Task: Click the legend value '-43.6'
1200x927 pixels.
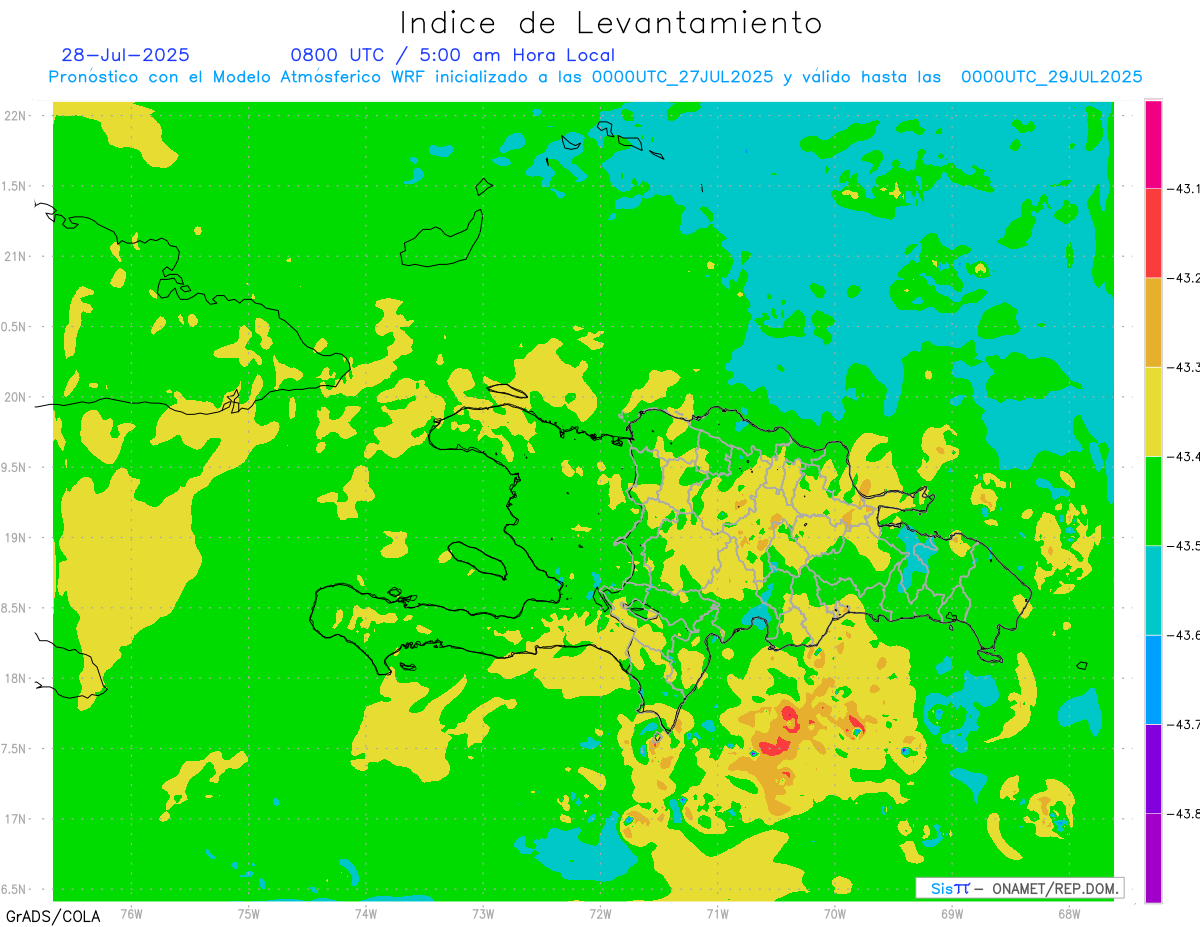Action: point(1184,634)
